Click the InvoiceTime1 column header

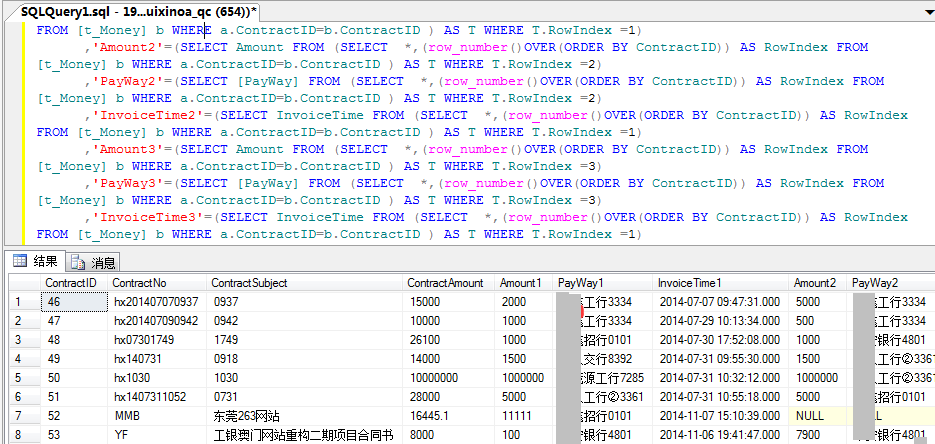(x=720, y=283)
